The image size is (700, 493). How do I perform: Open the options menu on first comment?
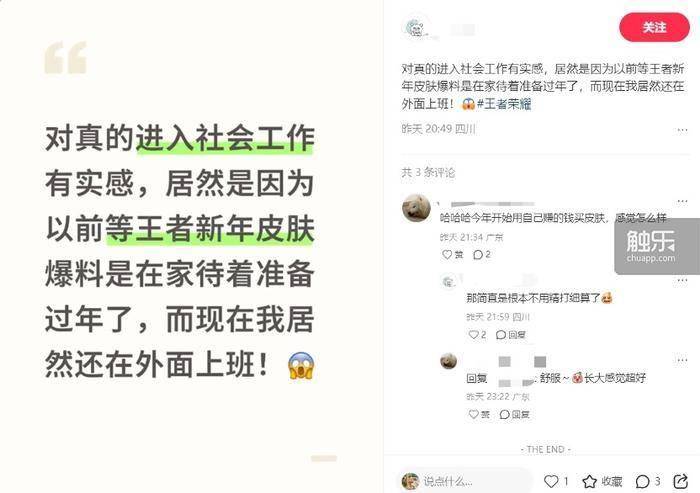coord(682,201)
